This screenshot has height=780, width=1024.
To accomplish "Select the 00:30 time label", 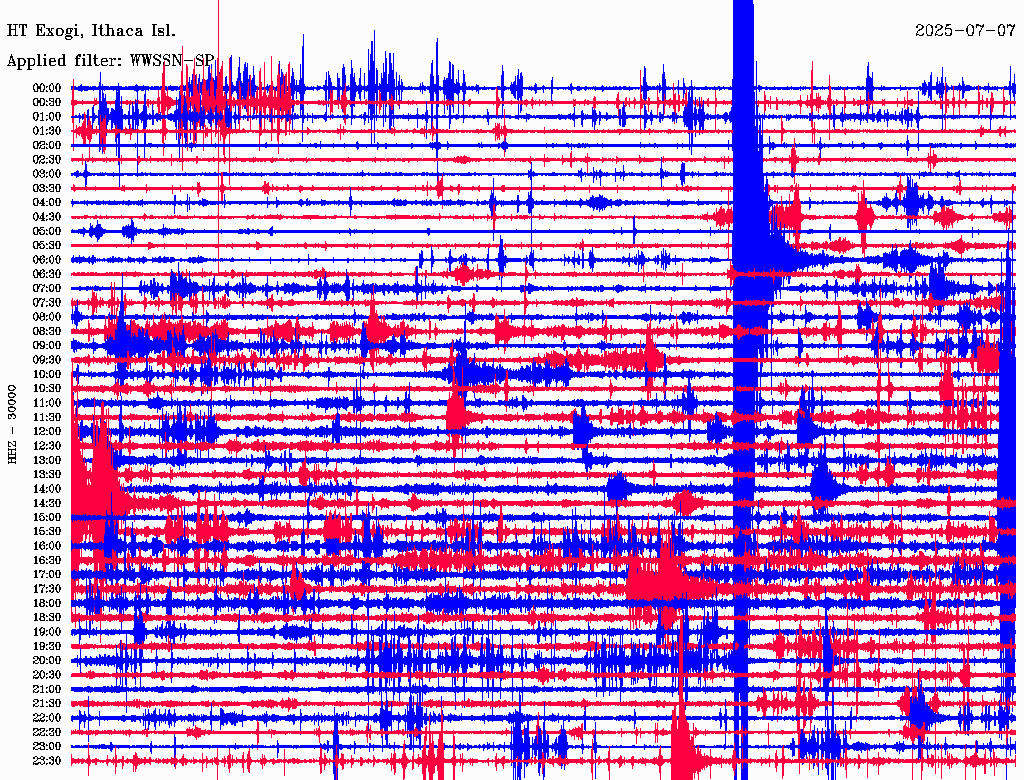I will [x=47, y=103].
